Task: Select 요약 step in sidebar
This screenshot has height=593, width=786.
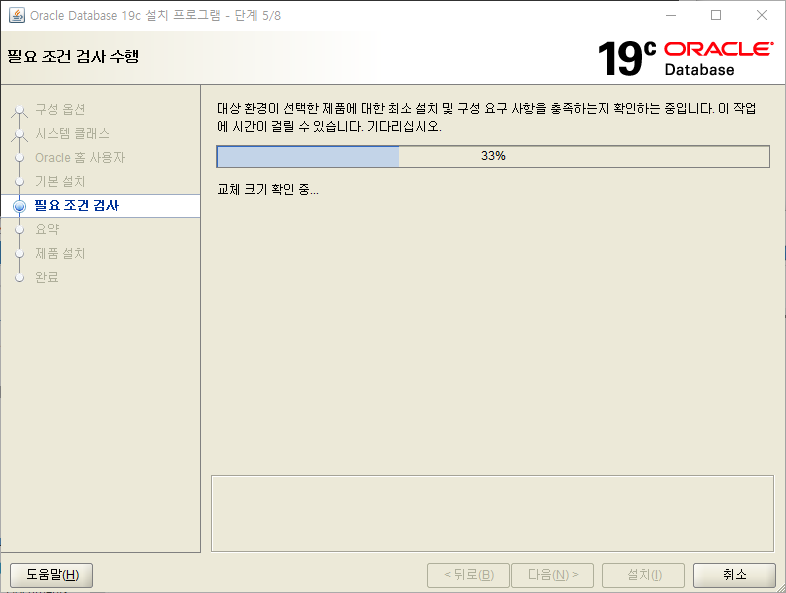Action: (47, 229)
